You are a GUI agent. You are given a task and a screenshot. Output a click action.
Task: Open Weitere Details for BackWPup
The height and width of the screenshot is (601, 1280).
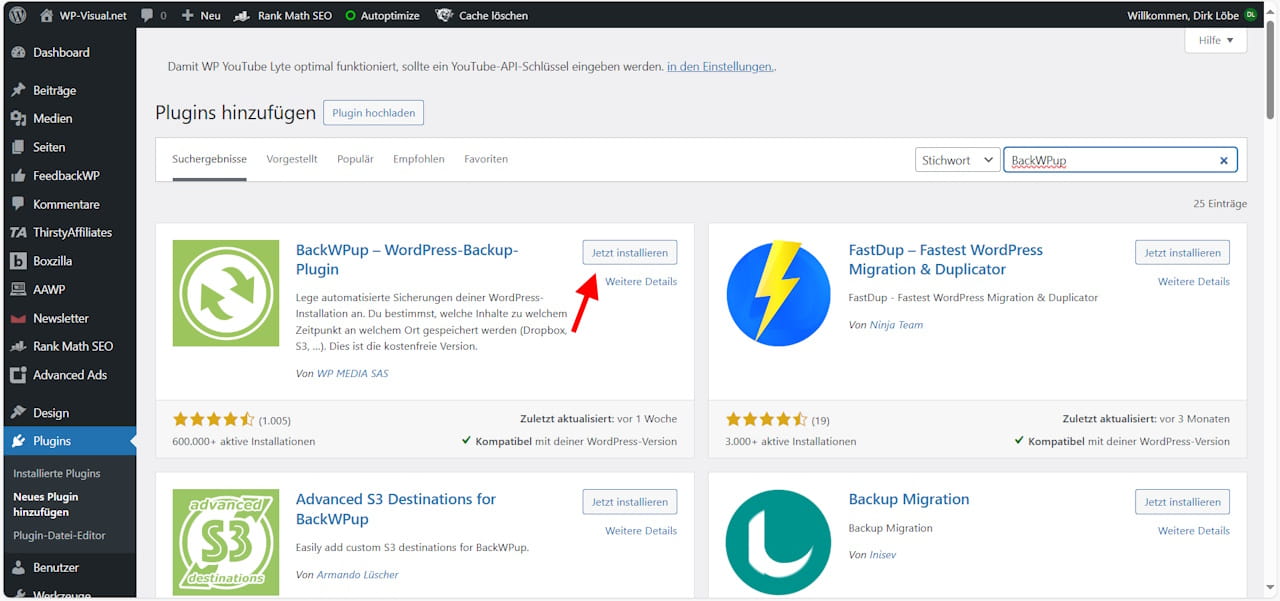pyautogui.click(x=641, y=282)
